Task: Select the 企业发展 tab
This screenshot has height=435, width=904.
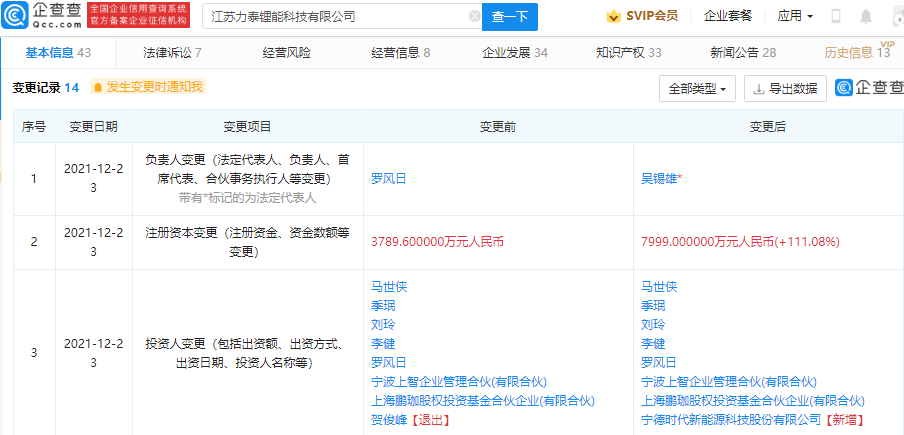Action: [515, 53]
